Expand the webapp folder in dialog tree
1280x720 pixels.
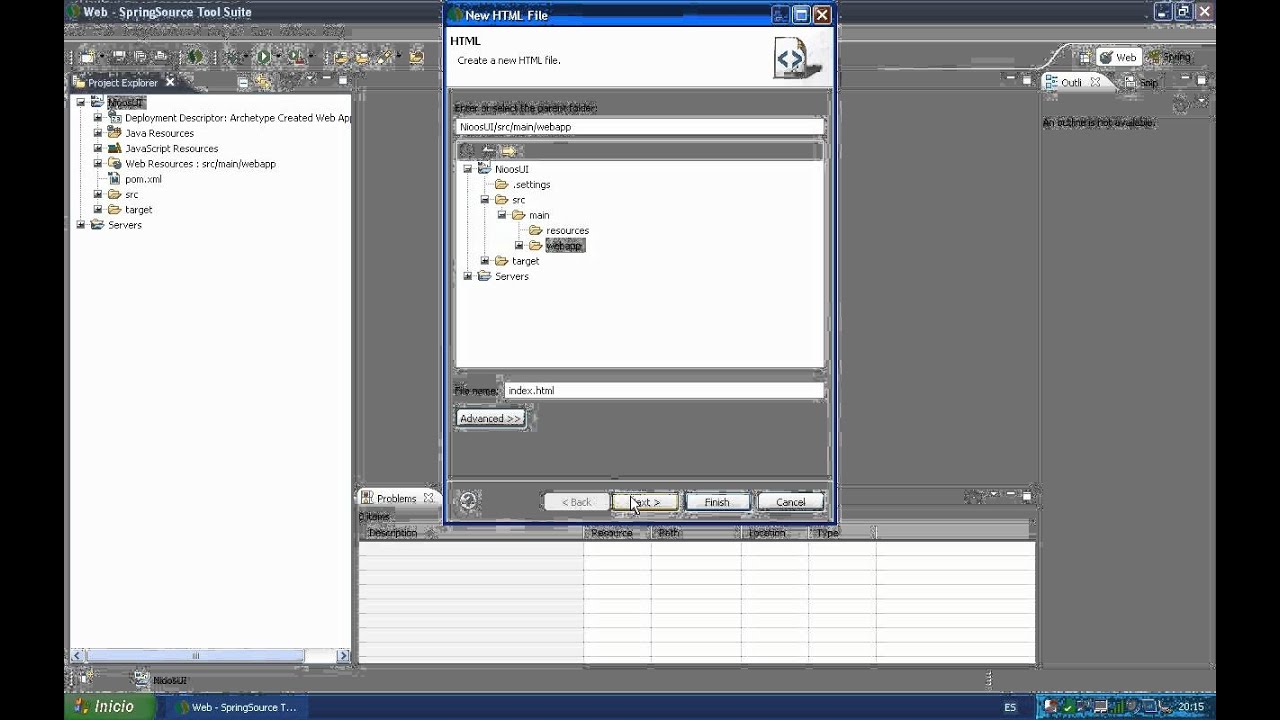tap(519, 245)
